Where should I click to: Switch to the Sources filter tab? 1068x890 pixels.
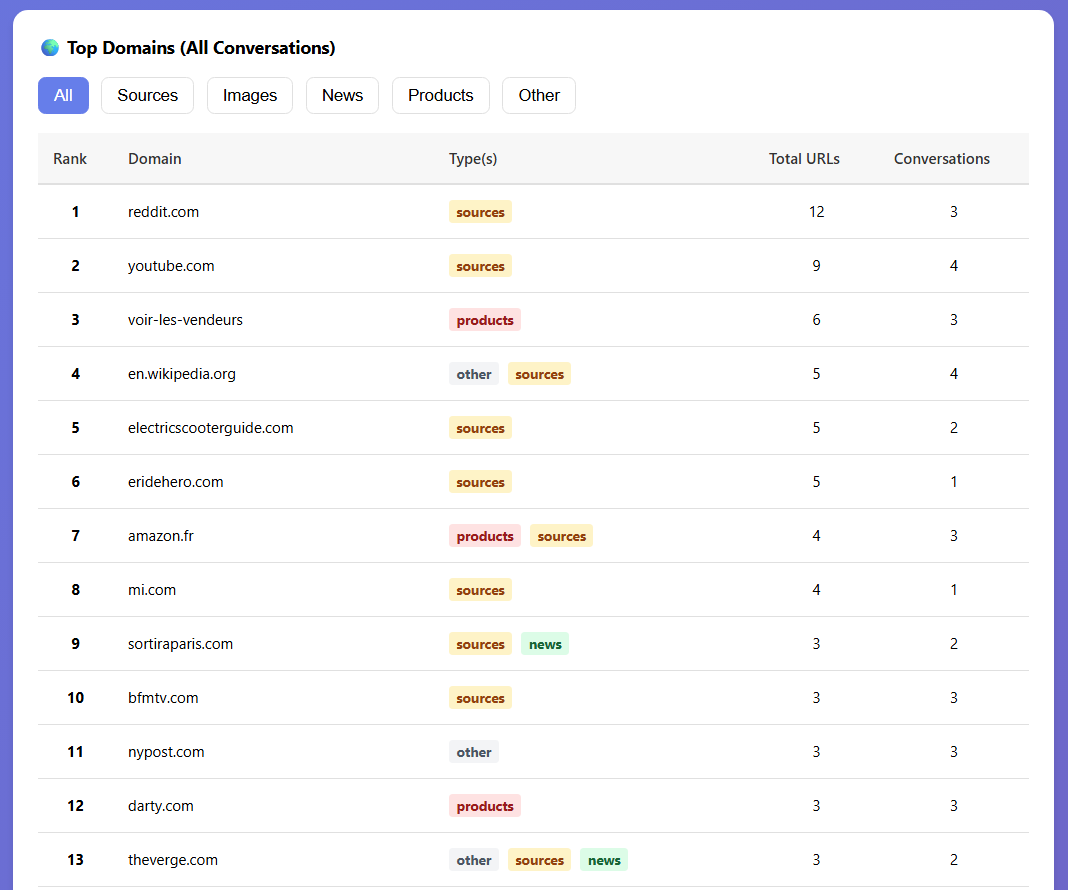pyautogui.click(x=147, y=96)
